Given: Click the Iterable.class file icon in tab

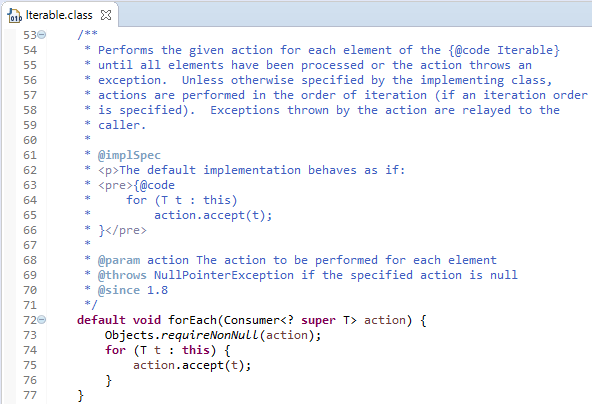Looking at the screenshot, I should click(15, 15).
